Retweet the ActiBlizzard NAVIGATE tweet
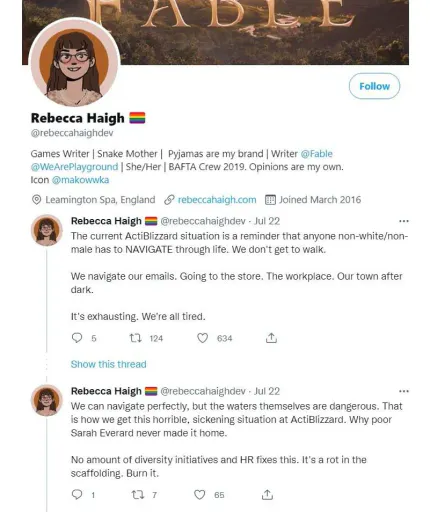 tap(136, 338)
